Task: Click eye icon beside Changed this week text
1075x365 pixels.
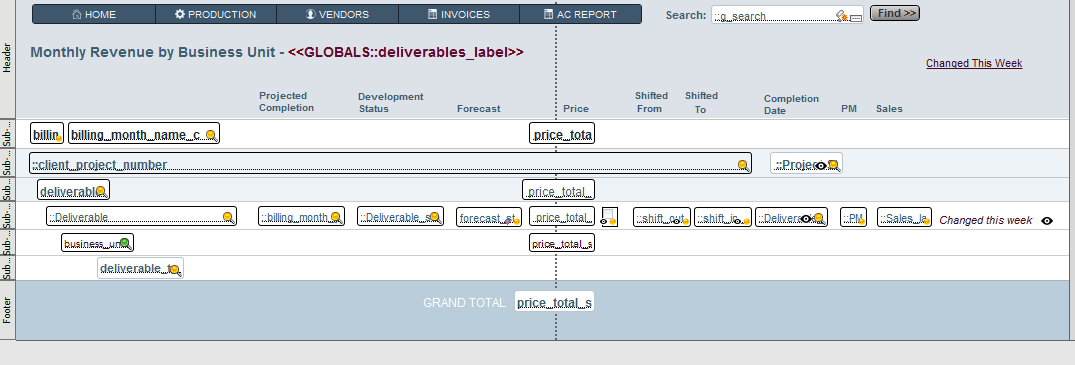Action: 1047,221
